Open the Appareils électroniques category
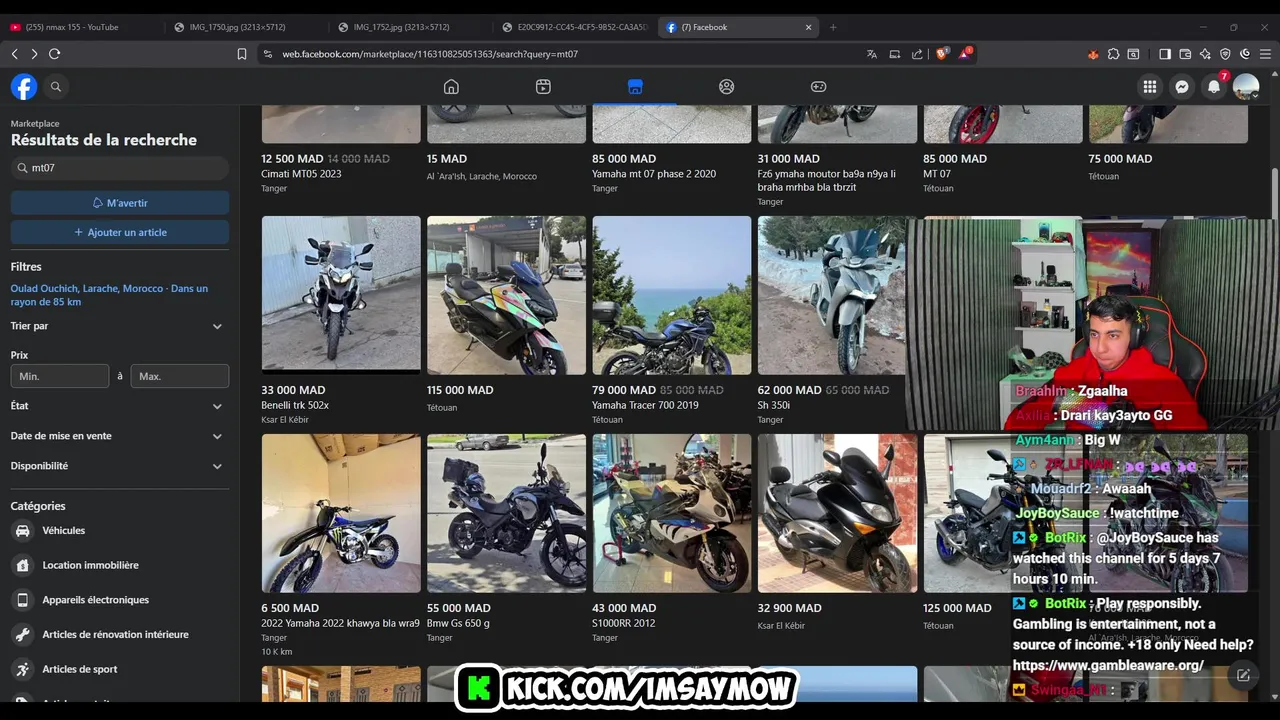The height and width of the screenshot is (720, 1280). click(120, 600)
